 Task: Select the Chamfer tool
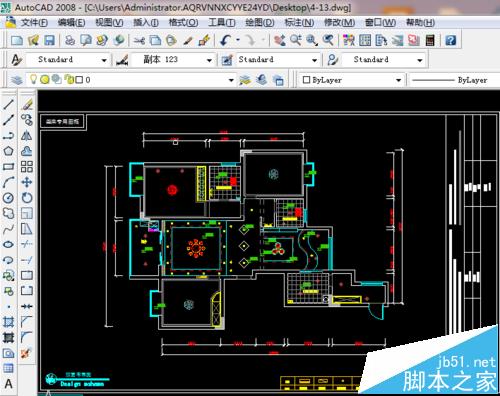click(27, 322)
